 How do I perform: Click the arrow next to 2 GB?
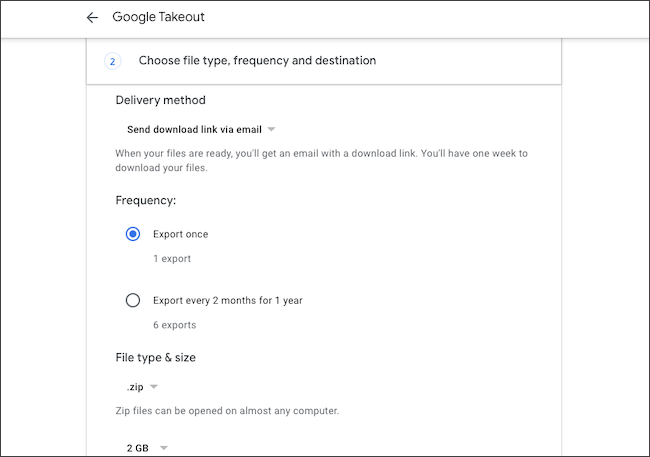[163, 447]
